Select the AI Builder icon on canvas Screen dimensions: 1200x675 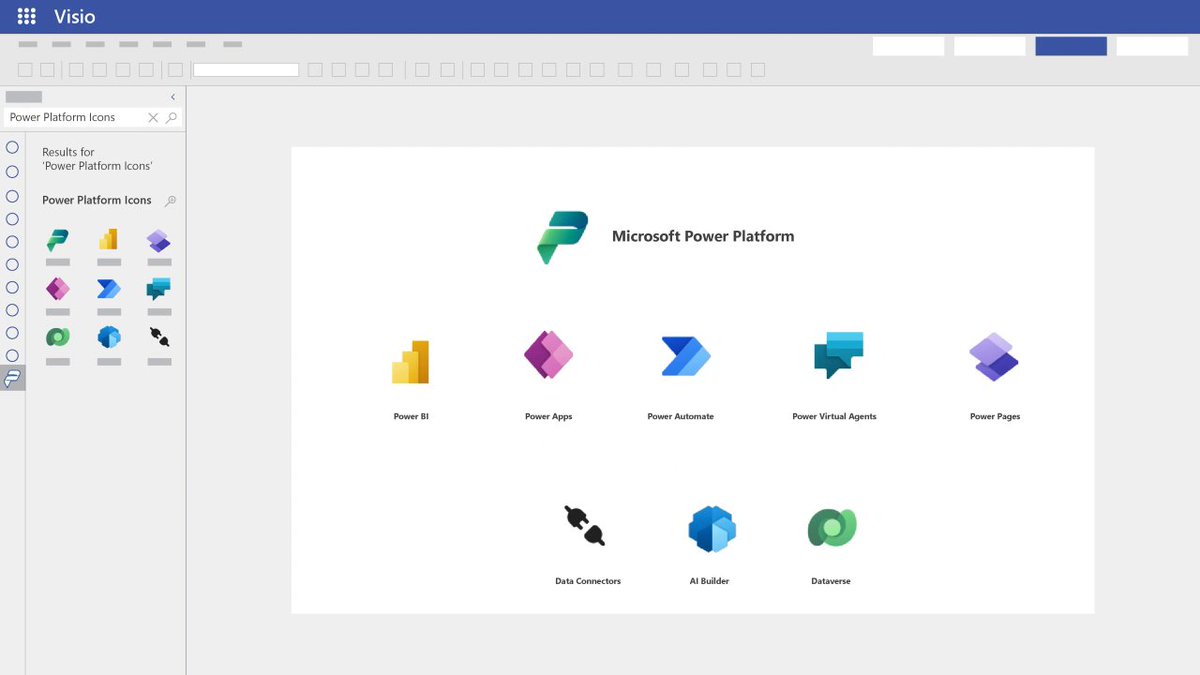[x=712, y=529]
